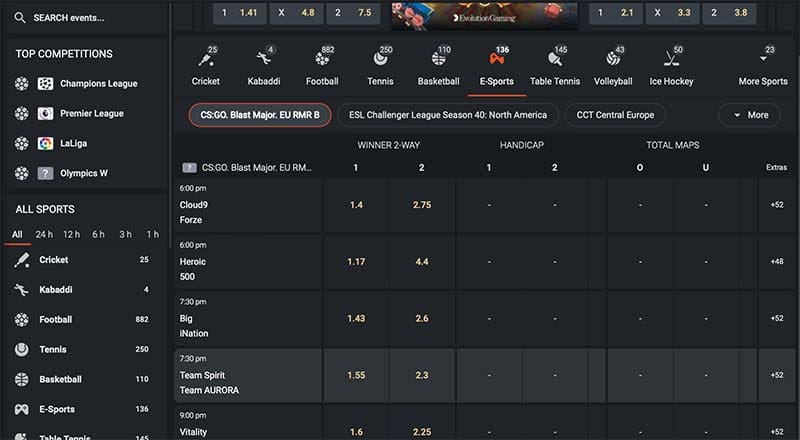Bet on Team AURORA at odds 2.3
800x440 pixels.
click(422, 375)
